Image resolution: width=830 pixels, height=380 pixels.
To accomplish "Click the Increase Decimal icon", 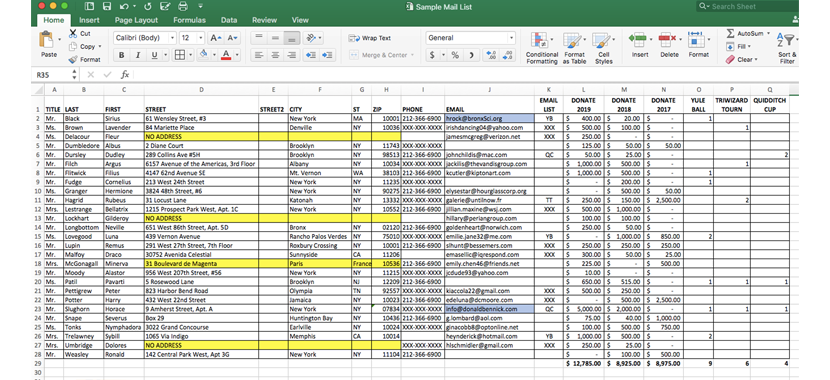I will (491, 55).
